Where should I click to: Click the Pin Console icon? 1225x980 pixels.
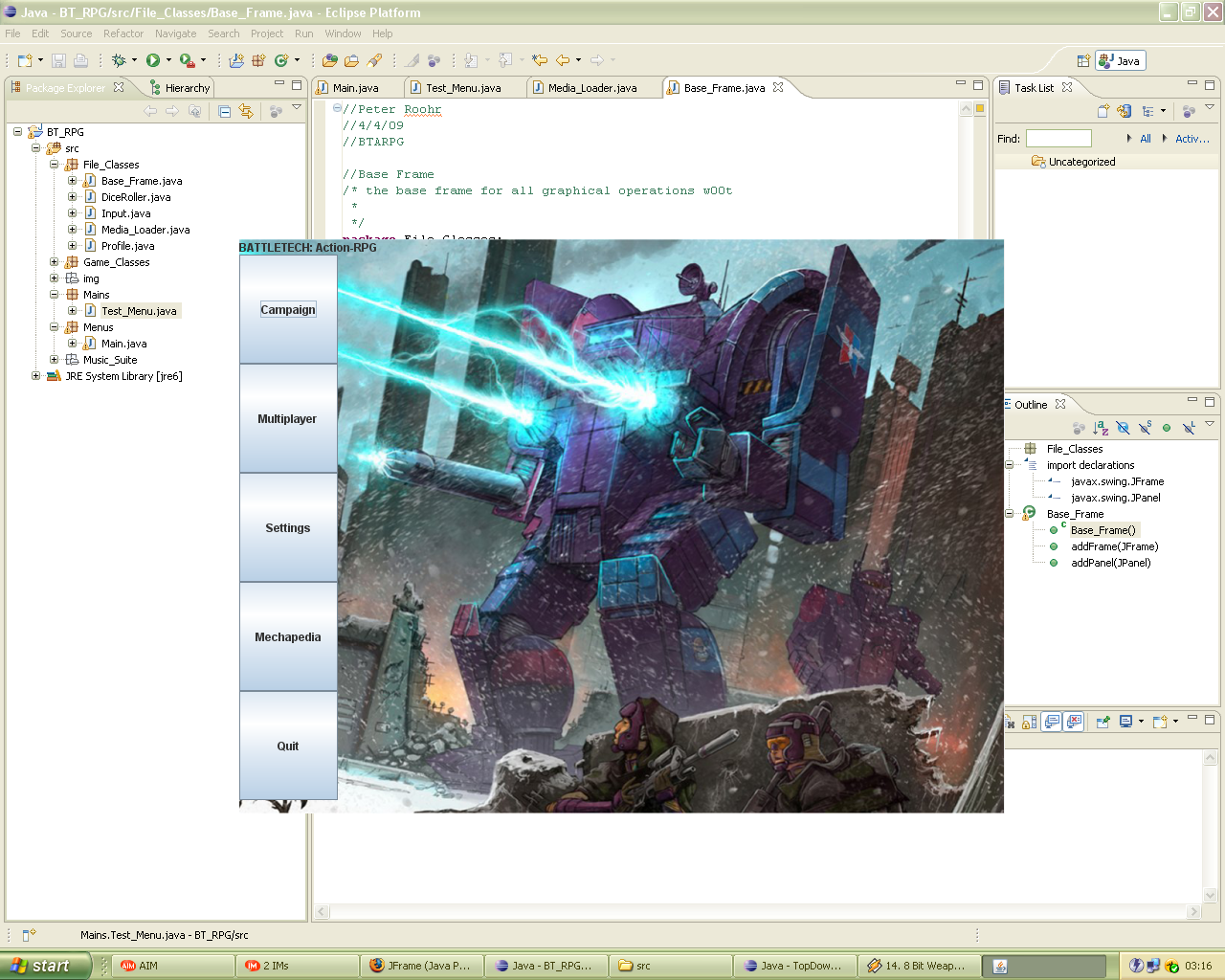[1102, 722]
